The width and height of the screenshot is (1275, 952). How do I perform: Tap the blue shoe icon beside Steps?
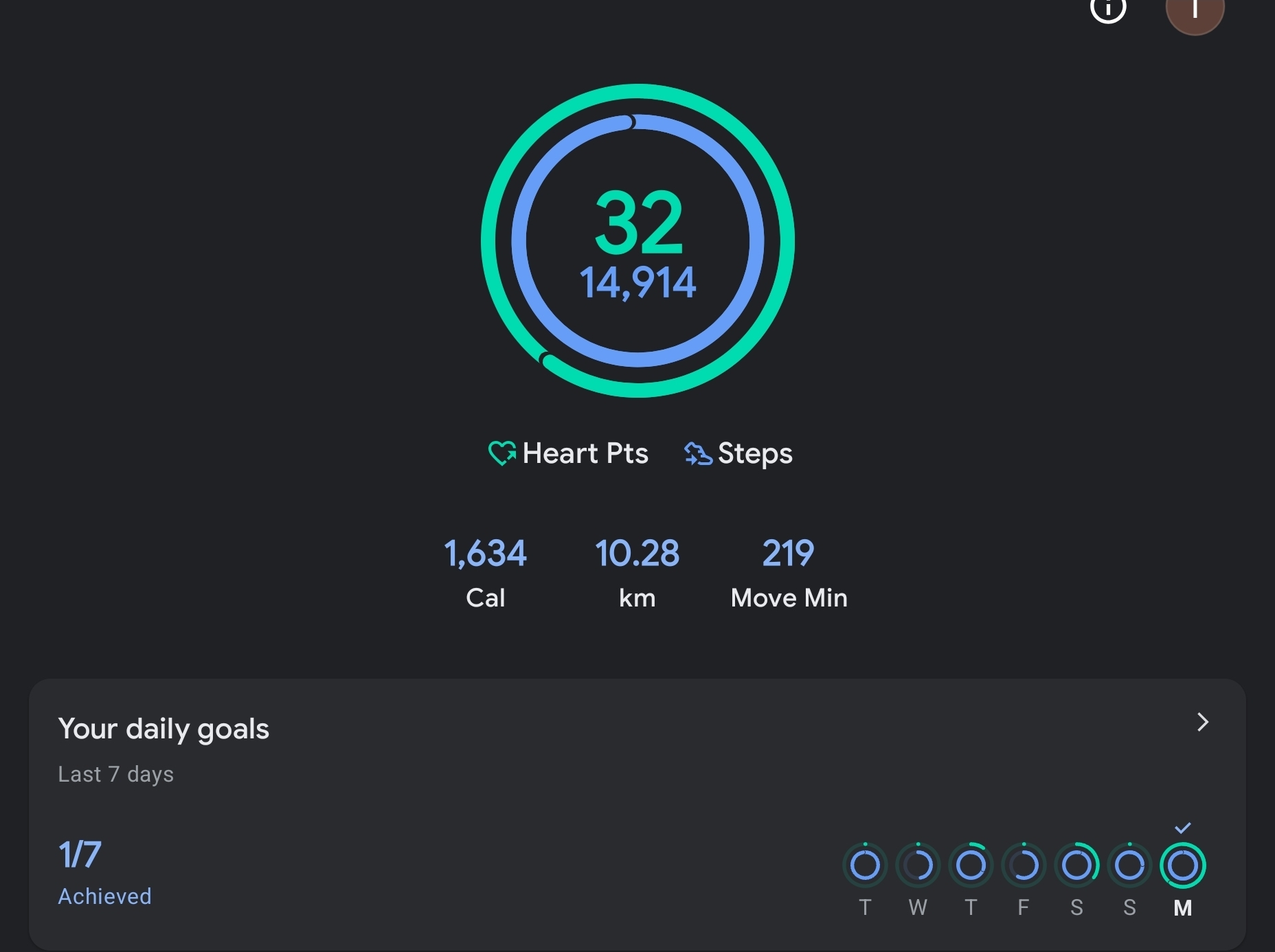click(x=698, y=454)
